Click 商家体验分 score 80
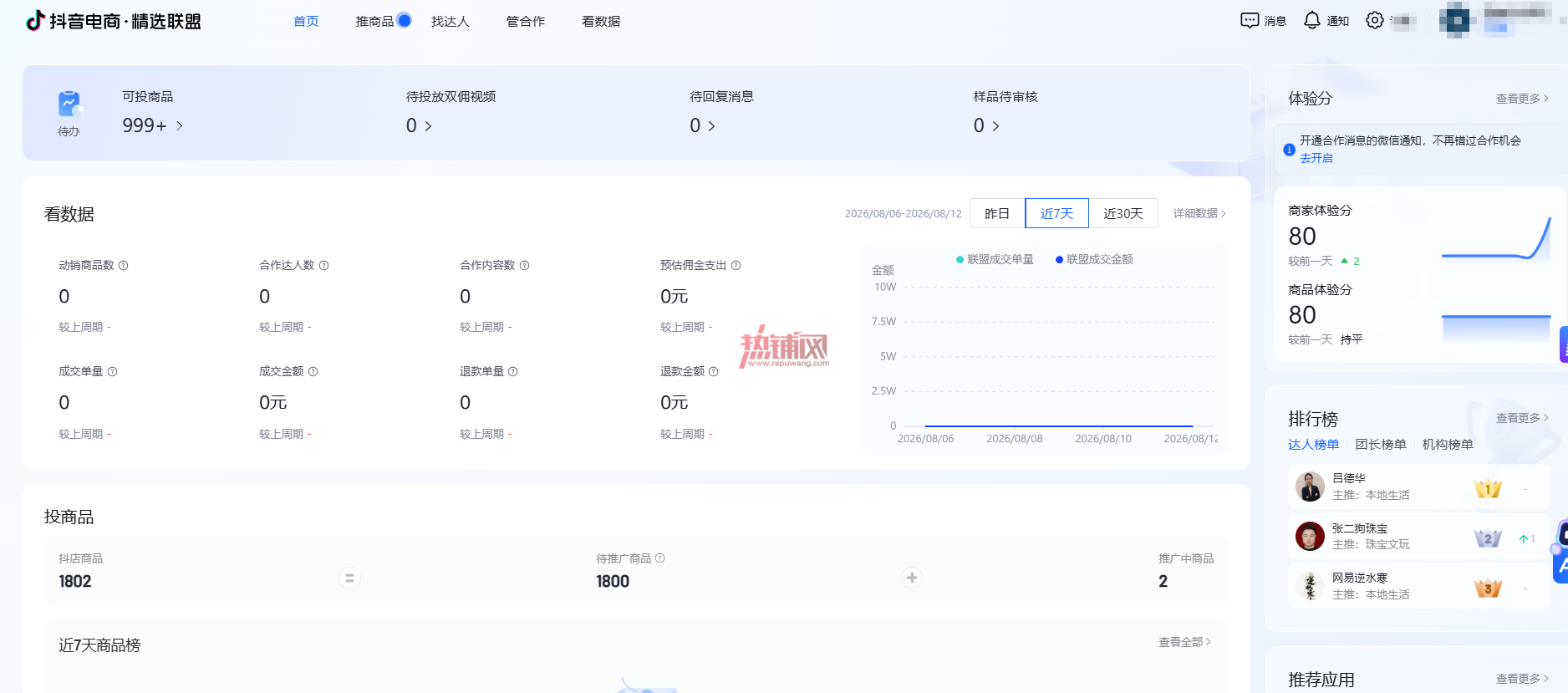1568x693 pixels. point(1302,237)
